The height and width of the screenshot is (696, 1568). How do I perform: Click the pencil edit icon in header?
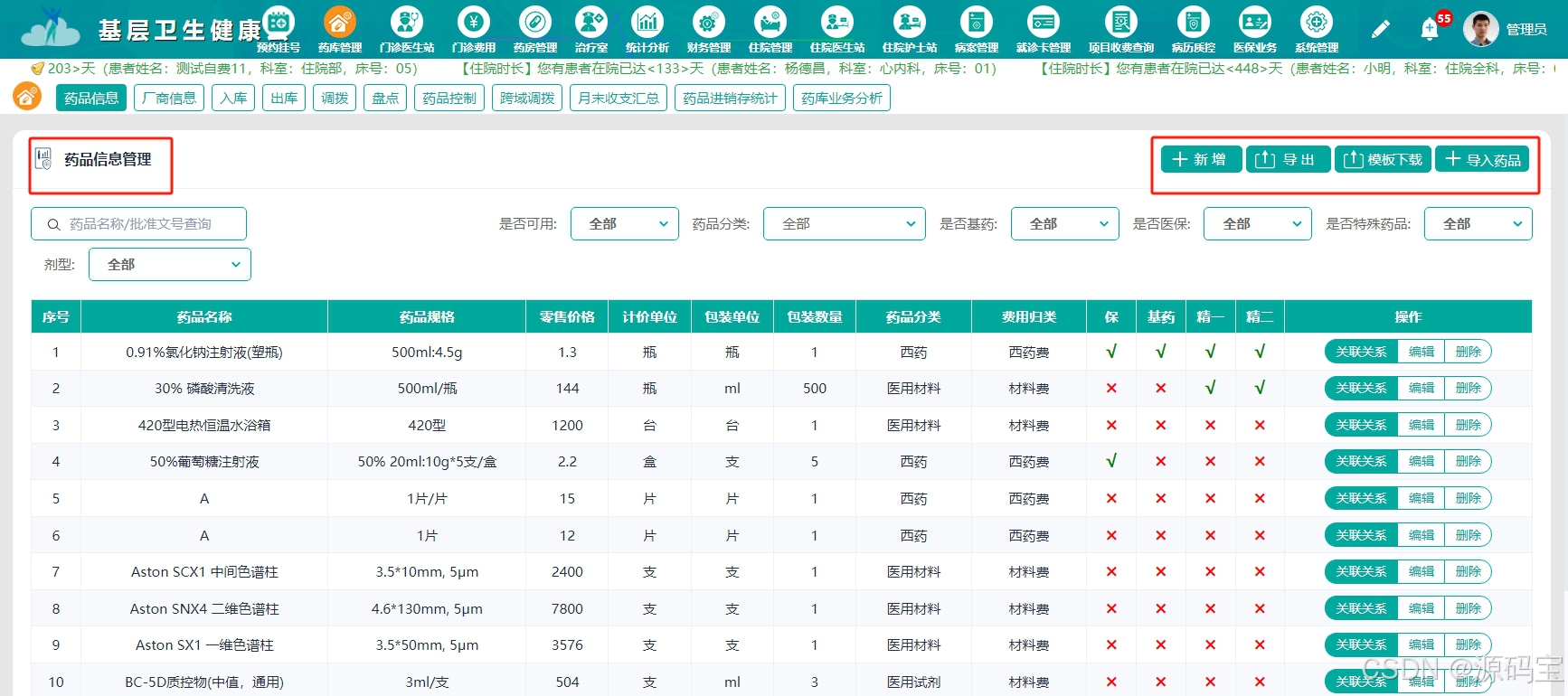coord(1380,30)
